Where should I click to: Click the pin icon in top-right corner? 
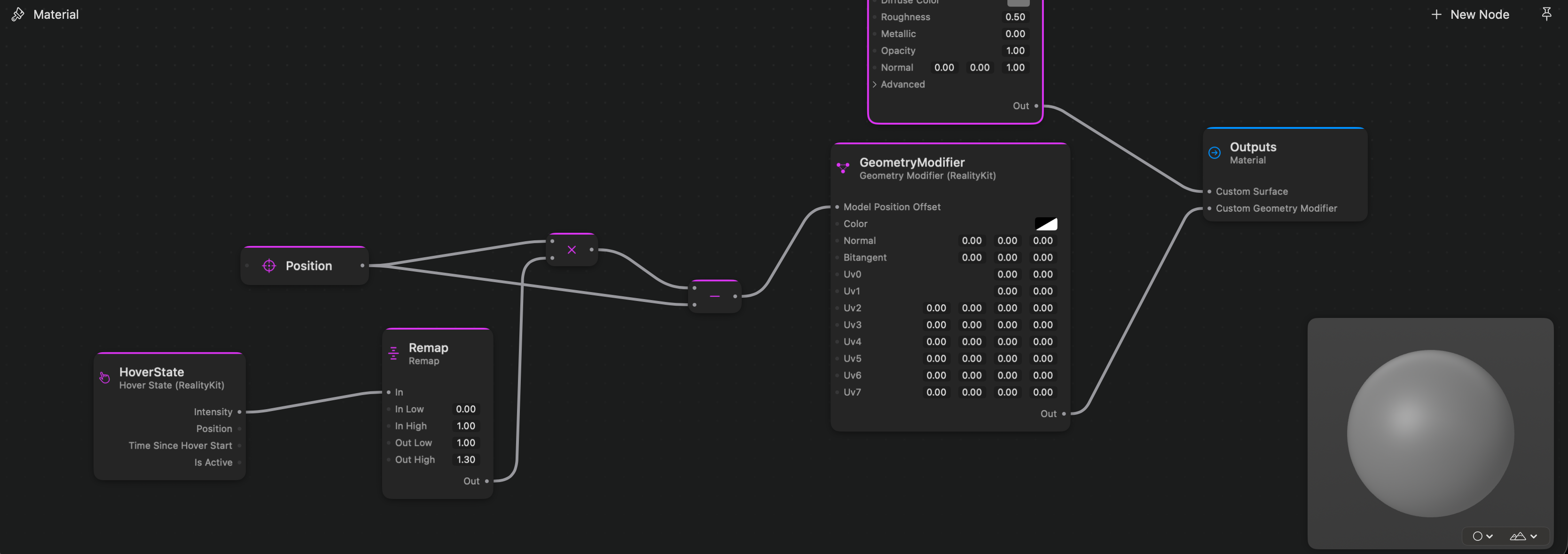(x=1546, y=13)
